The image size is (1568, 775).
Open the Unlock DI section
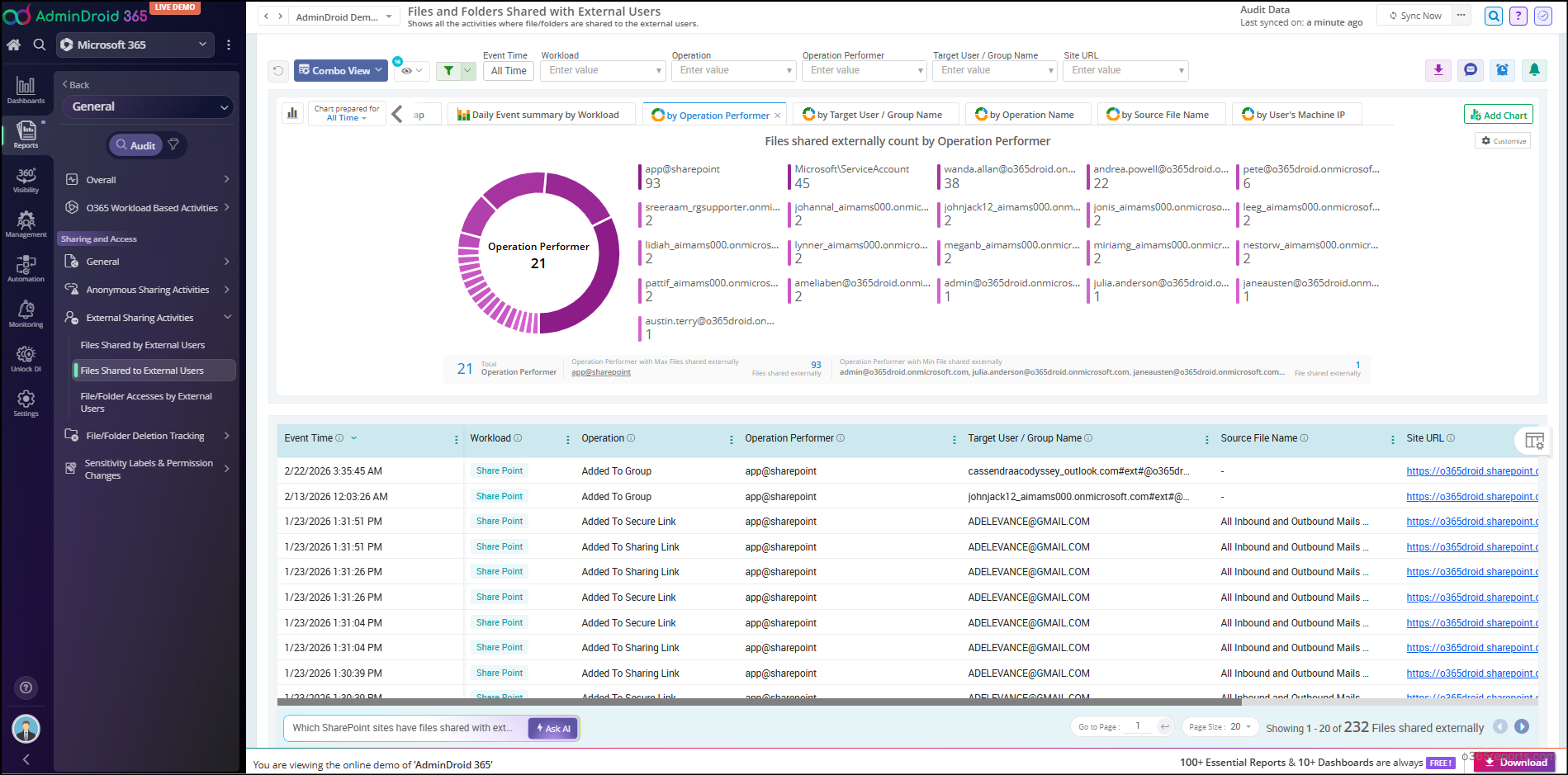pos(26,358)
